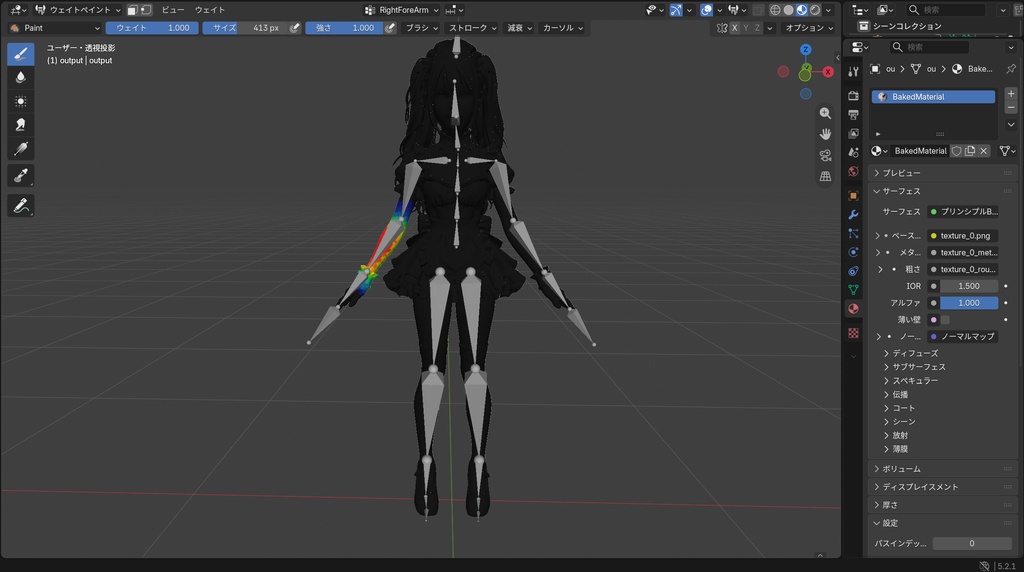Screen dimensions: 1024x572
Task: Open the RightForeArm vertex group dropdown
Action: 401,10
